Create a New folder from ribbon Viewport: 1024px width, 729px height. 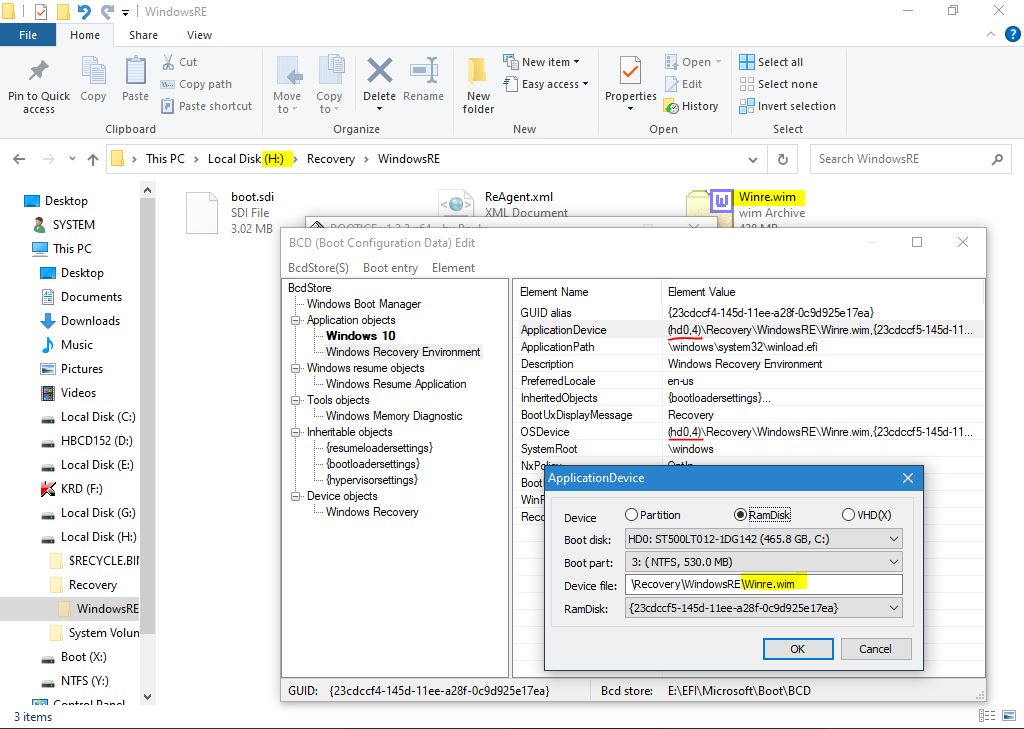[478, 74]
